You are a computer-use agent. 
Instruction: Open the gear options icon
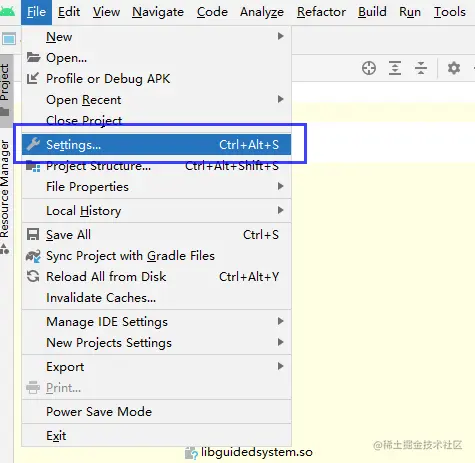(454, 68)
